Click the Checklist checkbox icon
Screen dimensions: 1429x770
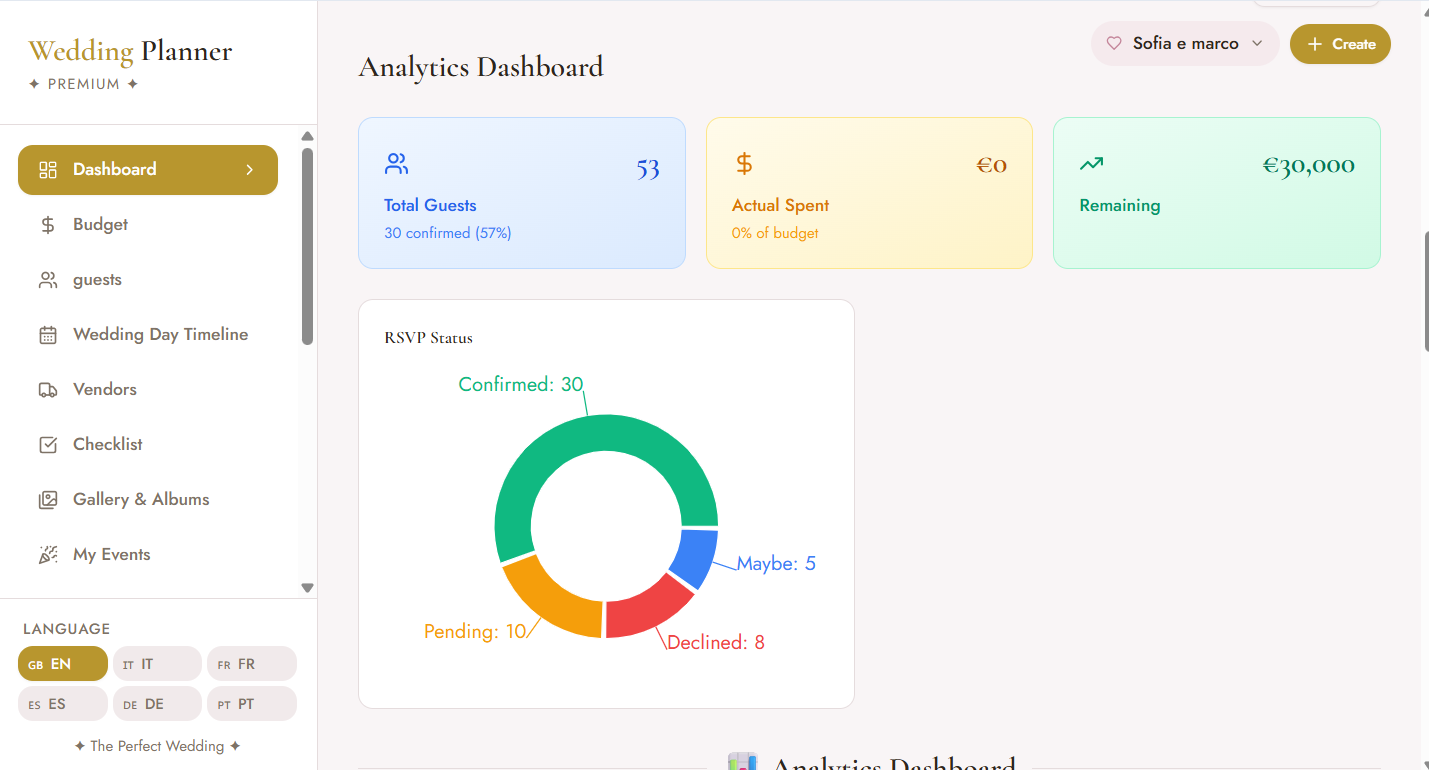(x=48, y=445)
